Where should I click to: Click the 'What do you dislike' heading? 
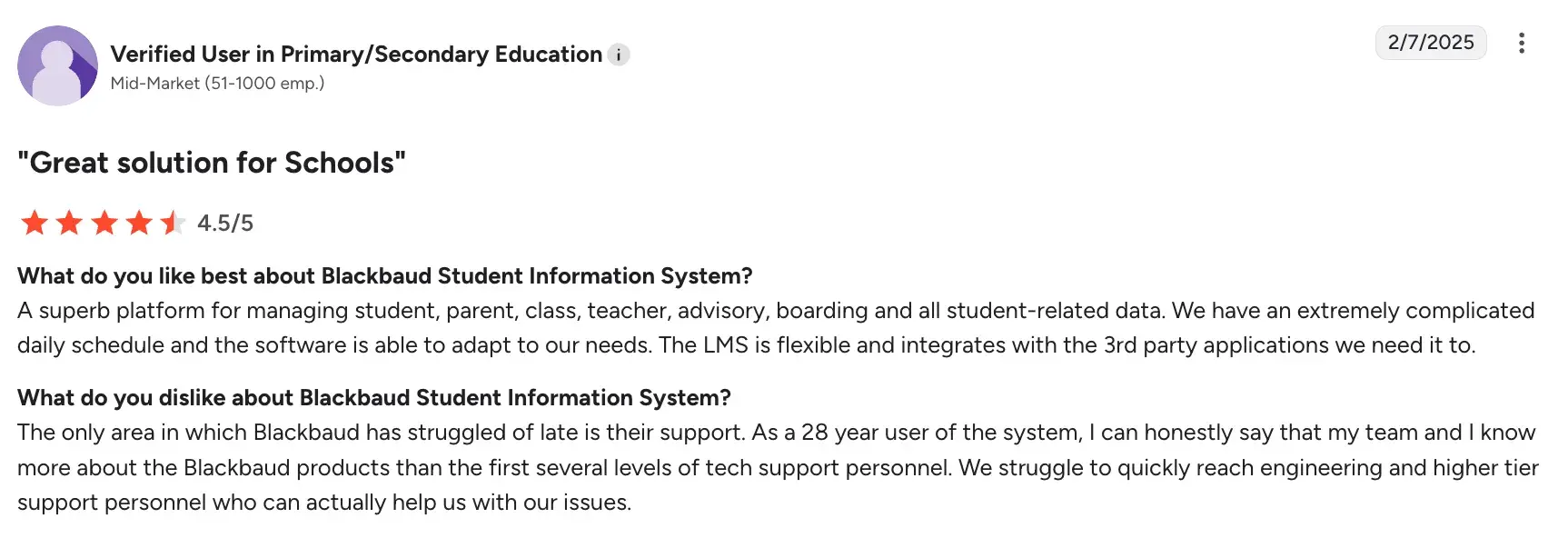(x=374, y=397)
